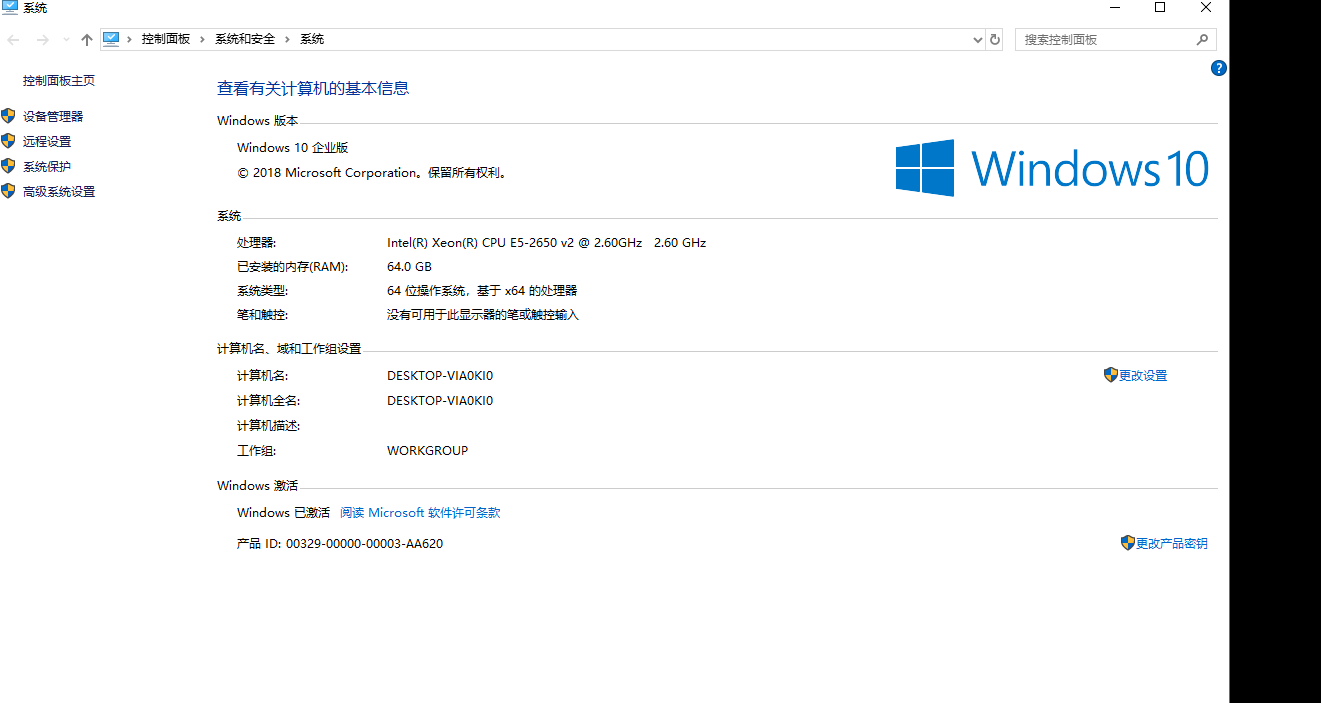Maximize the 系统 window
The image size is (1321, 703).
coord(1160,8)
